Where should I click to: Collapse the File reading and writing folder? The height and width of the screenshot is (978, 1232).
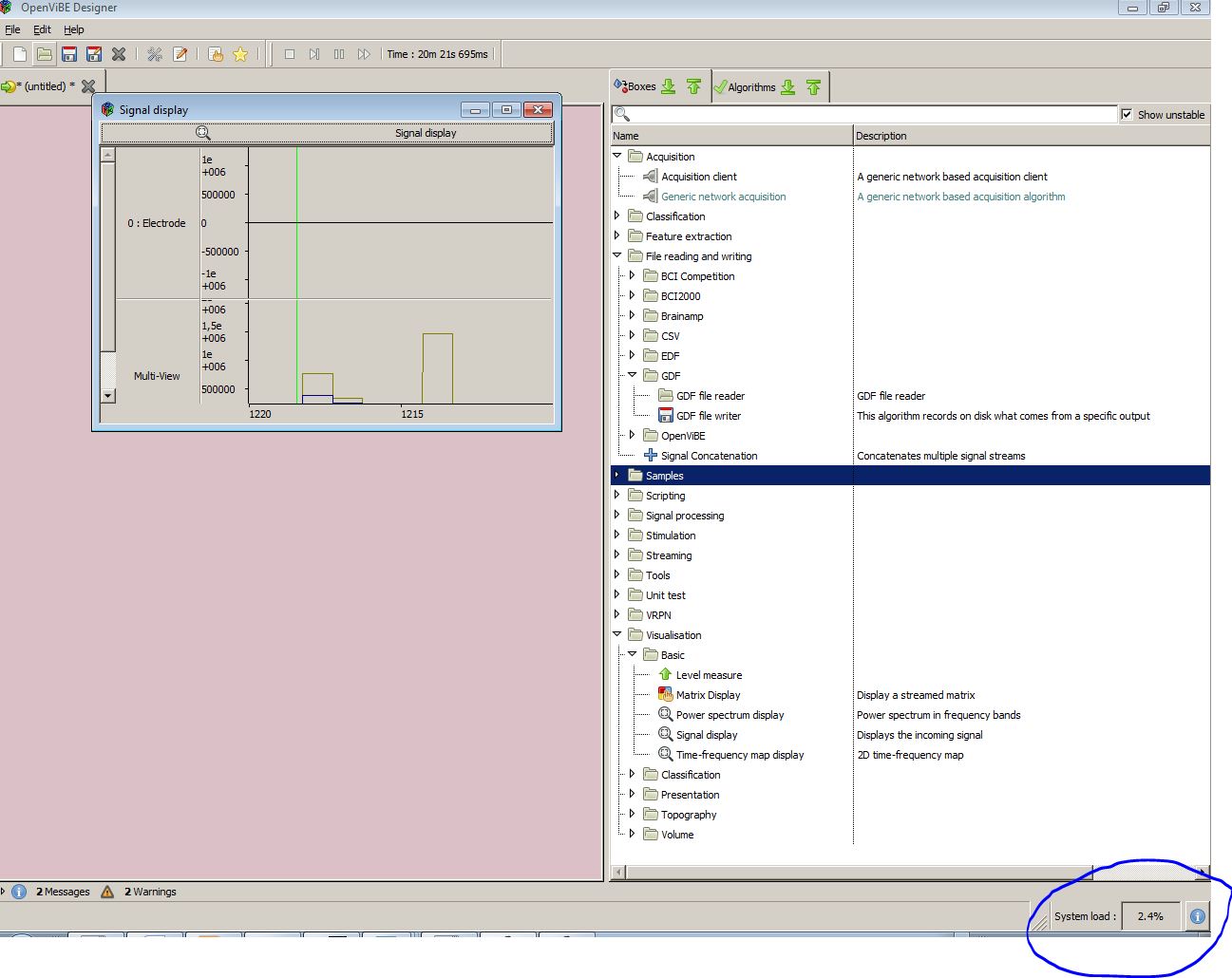point(617,255)
